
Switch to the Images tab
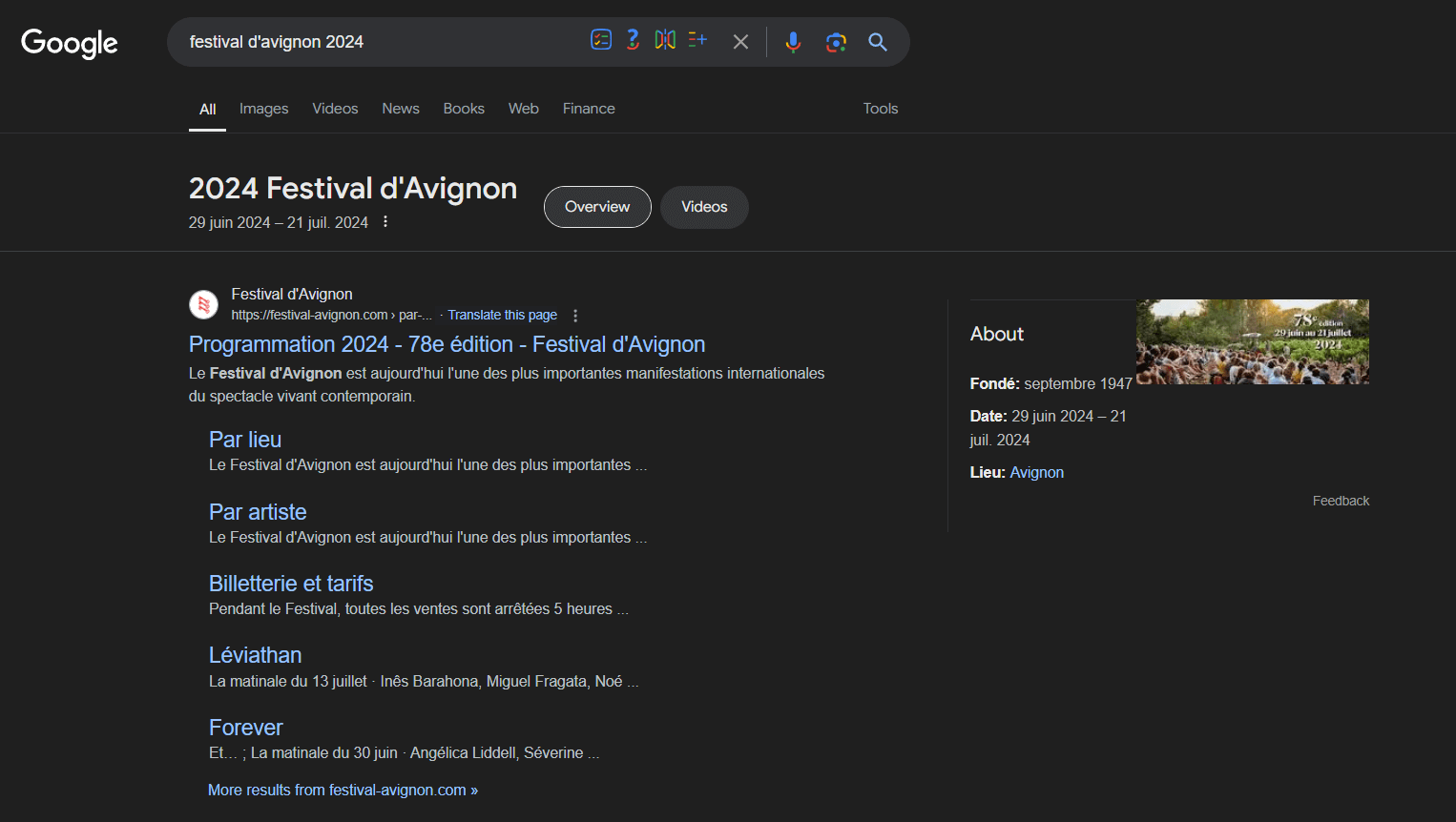(x=264, y=109)
